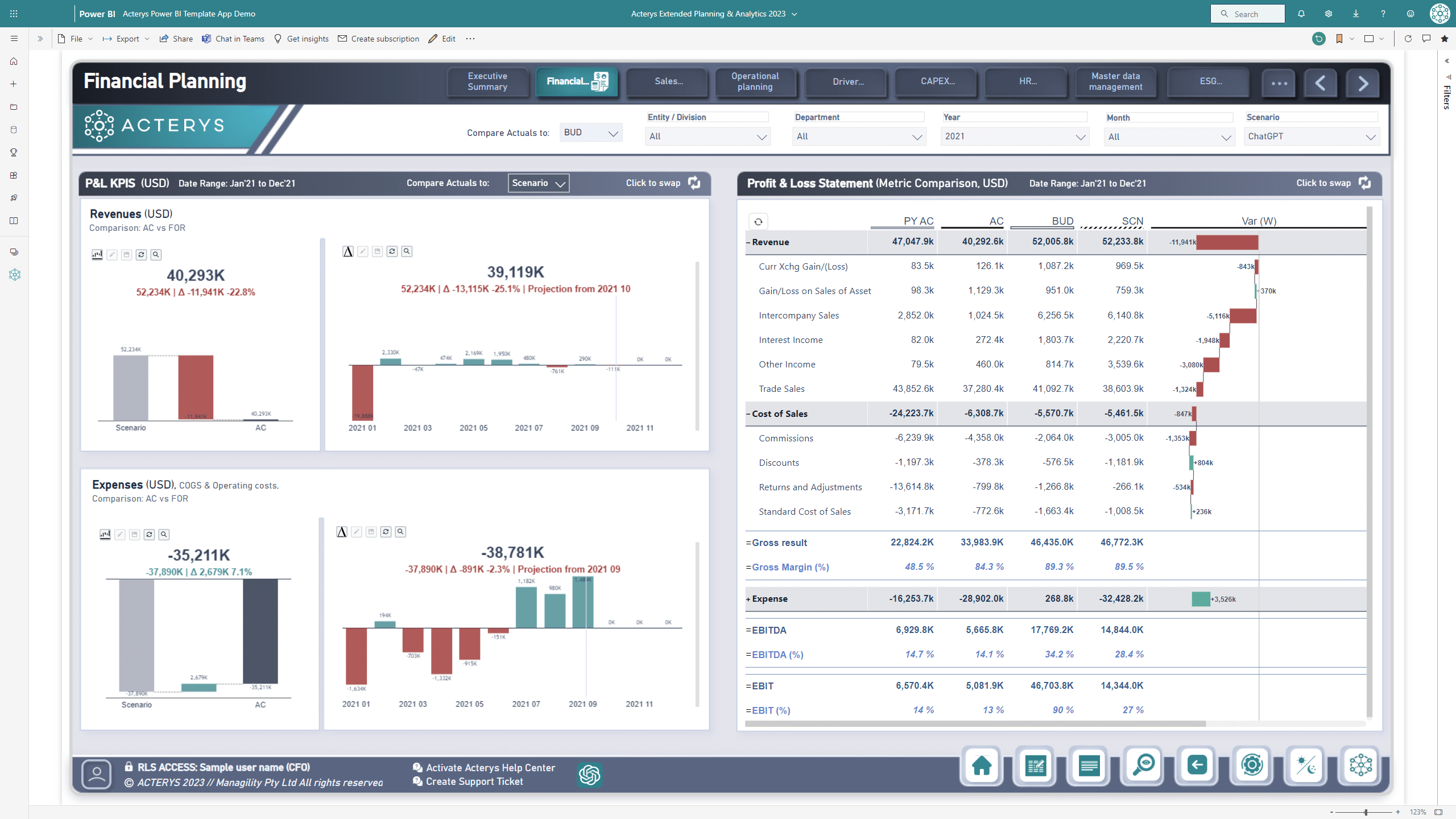Open the Department dropdown
This screenshot has width=1456, height=819.
point(859,136)
